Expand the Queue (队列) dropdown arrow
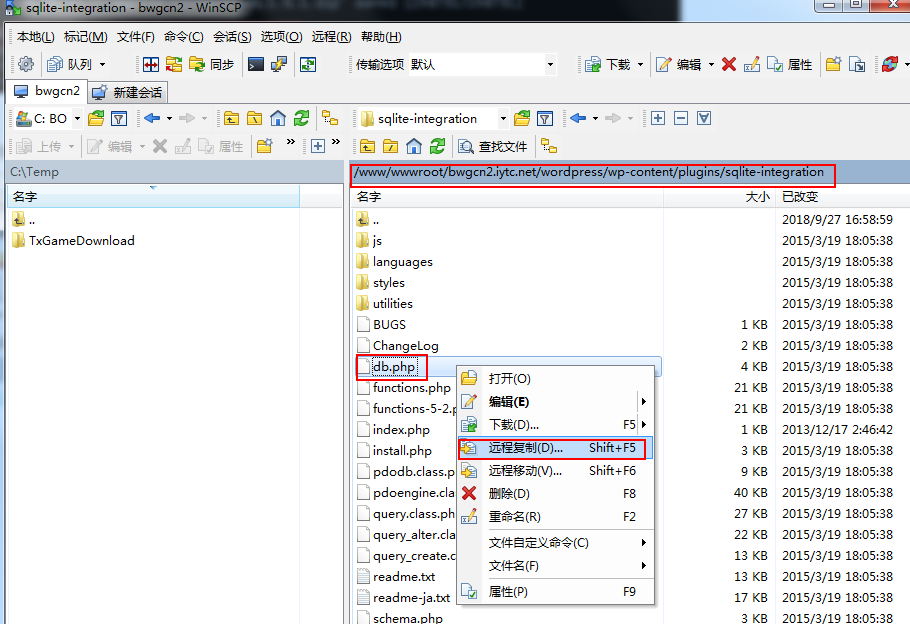This screenshot has width=910, height=624. coord(102,64)
